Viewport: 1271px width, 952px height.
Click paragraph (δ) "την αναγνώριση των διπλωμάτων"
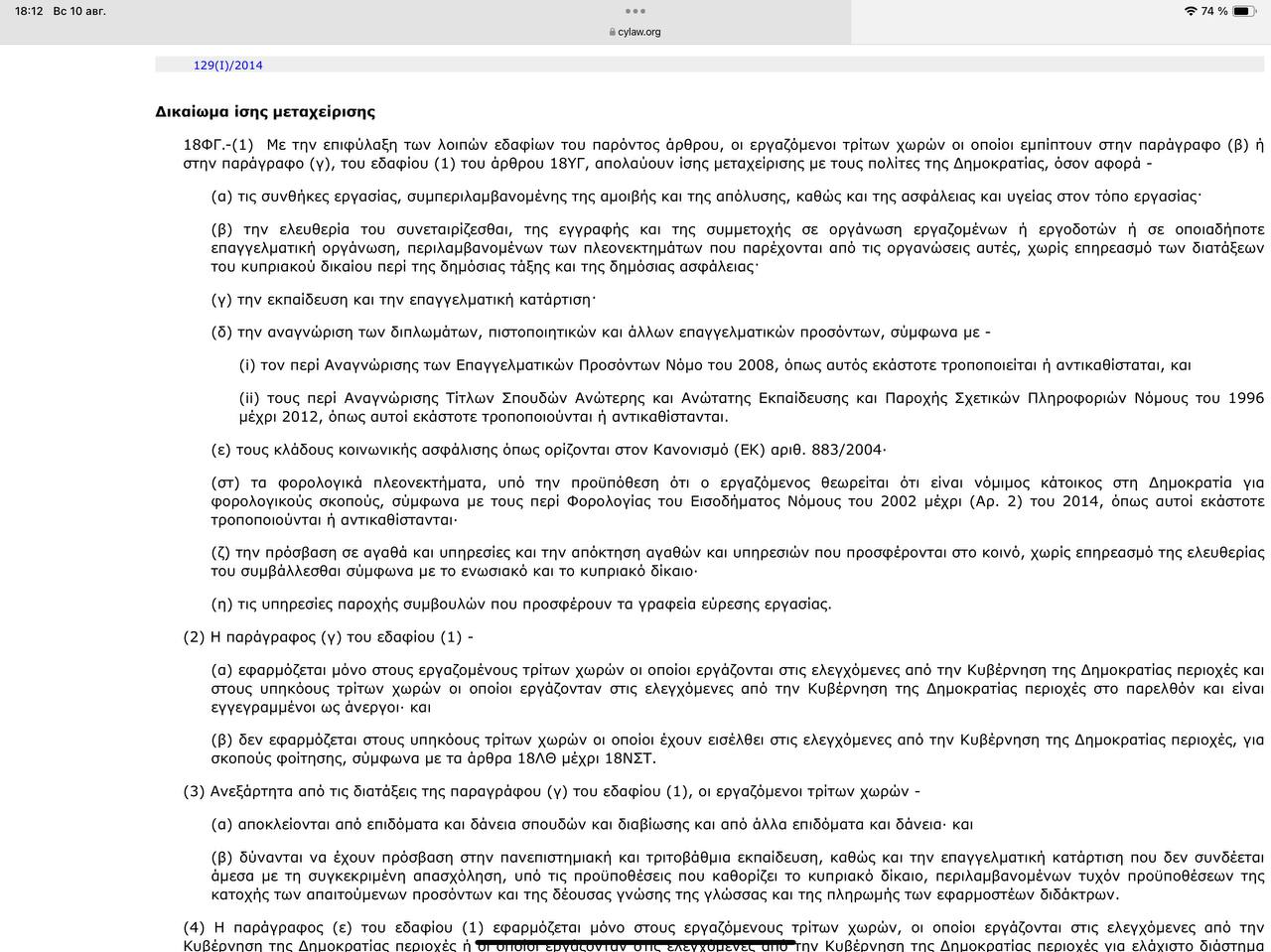(600, 332)
